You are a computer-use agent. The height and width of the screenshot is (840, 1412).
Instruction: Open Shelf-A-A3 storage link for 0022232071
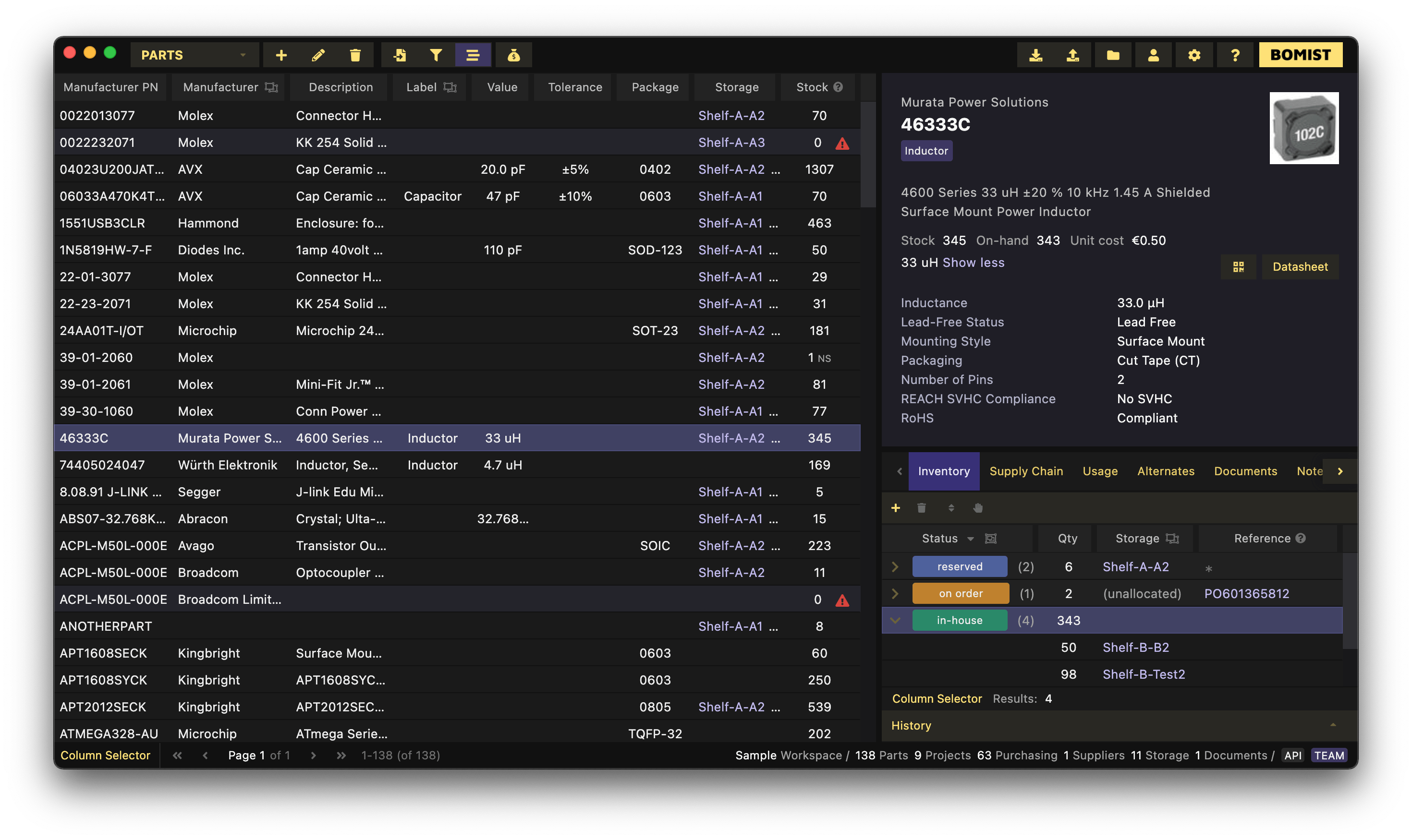coord(730,143)
